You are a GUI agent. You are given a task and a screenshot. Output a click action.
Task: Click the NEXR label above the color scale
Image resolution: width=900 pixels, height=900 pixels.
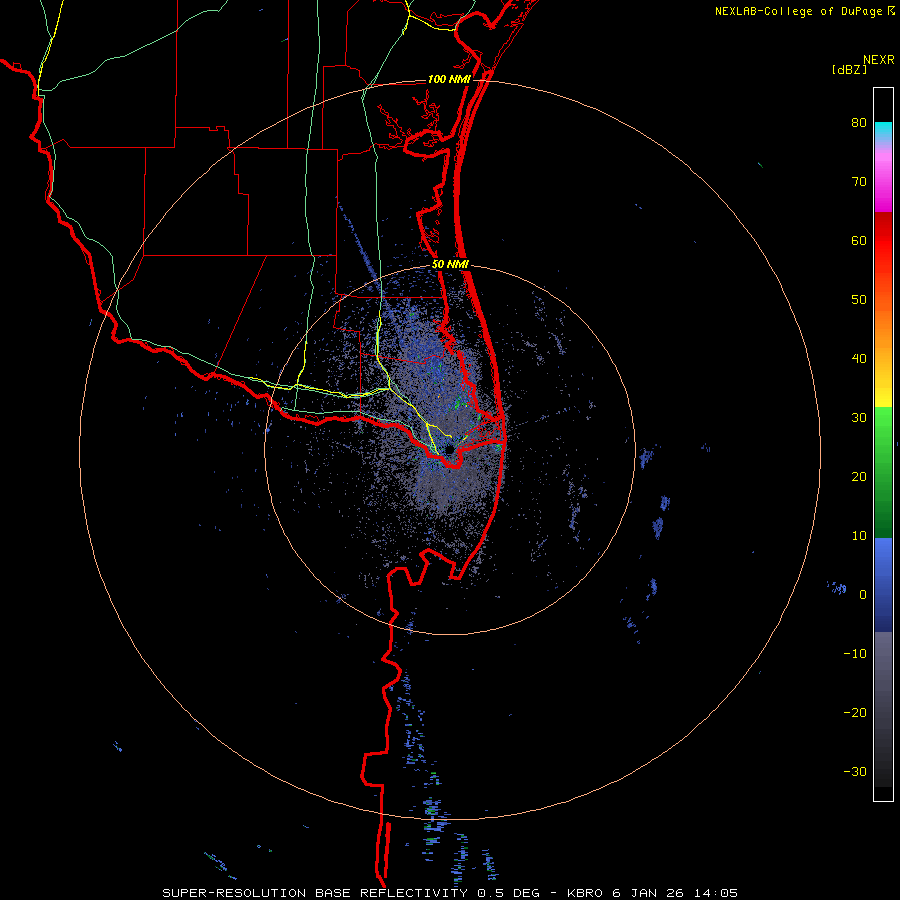click(x=878, y=60)
